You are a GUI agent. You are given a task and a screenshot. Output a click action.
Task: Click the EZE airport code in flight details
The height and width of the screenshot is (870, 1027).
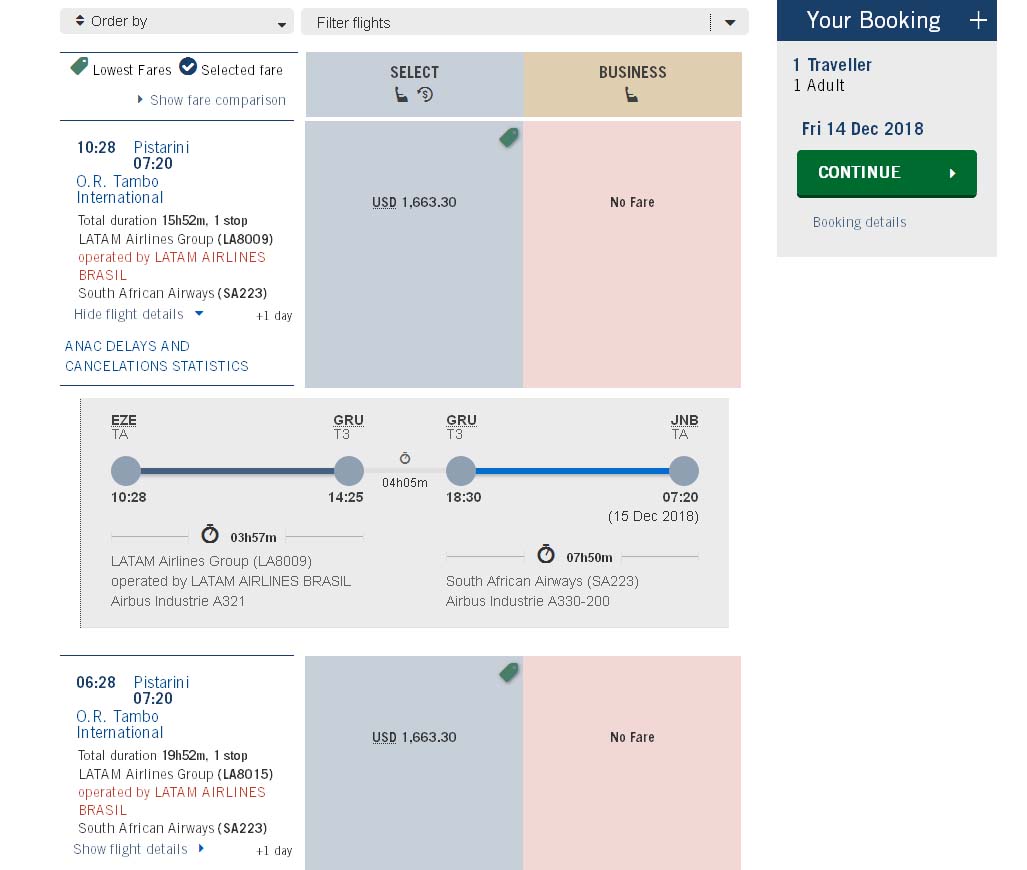click(x=124, y=420)
